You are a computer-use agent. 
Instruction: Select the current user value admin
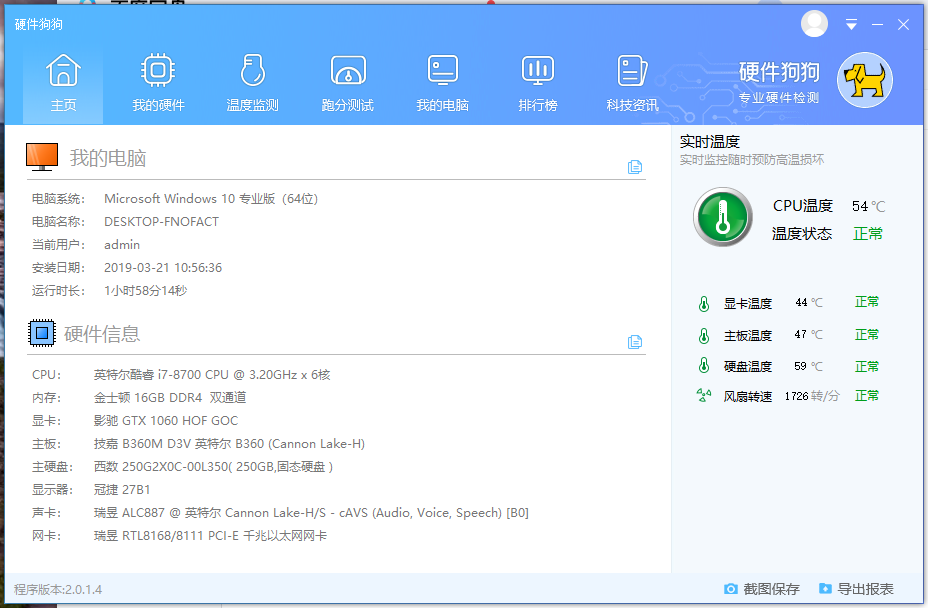122,245
